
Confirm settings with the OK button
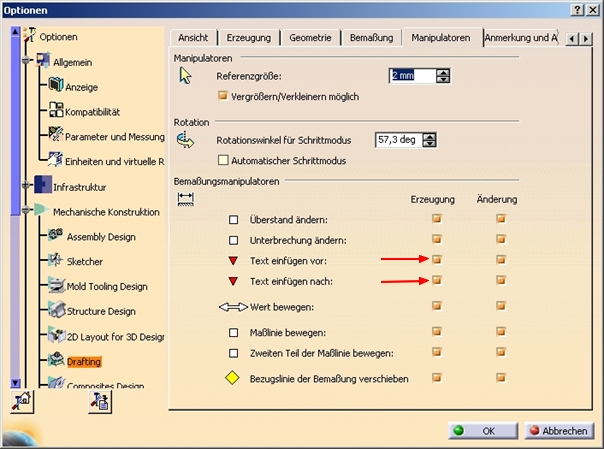(483, 431)
